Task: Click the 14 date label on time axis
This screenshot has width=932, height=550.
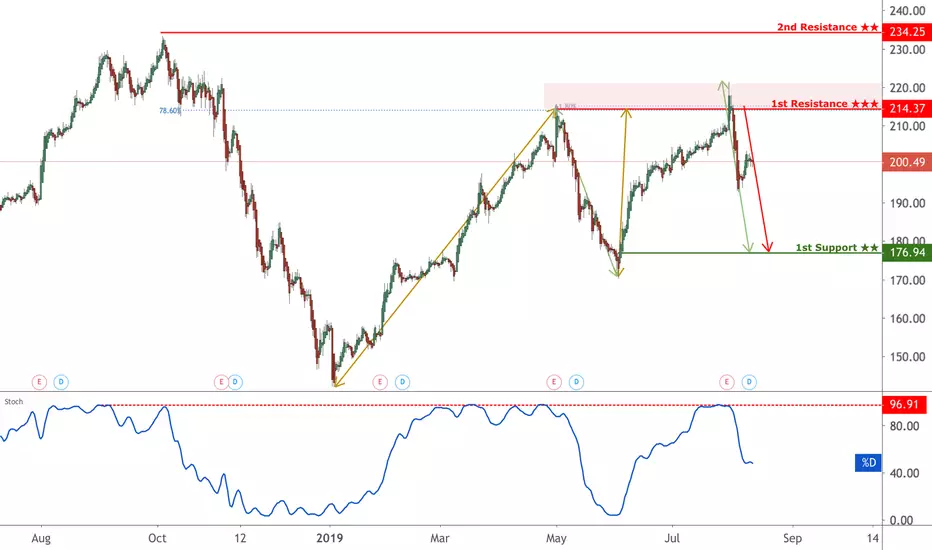Action: pos(873,538)
